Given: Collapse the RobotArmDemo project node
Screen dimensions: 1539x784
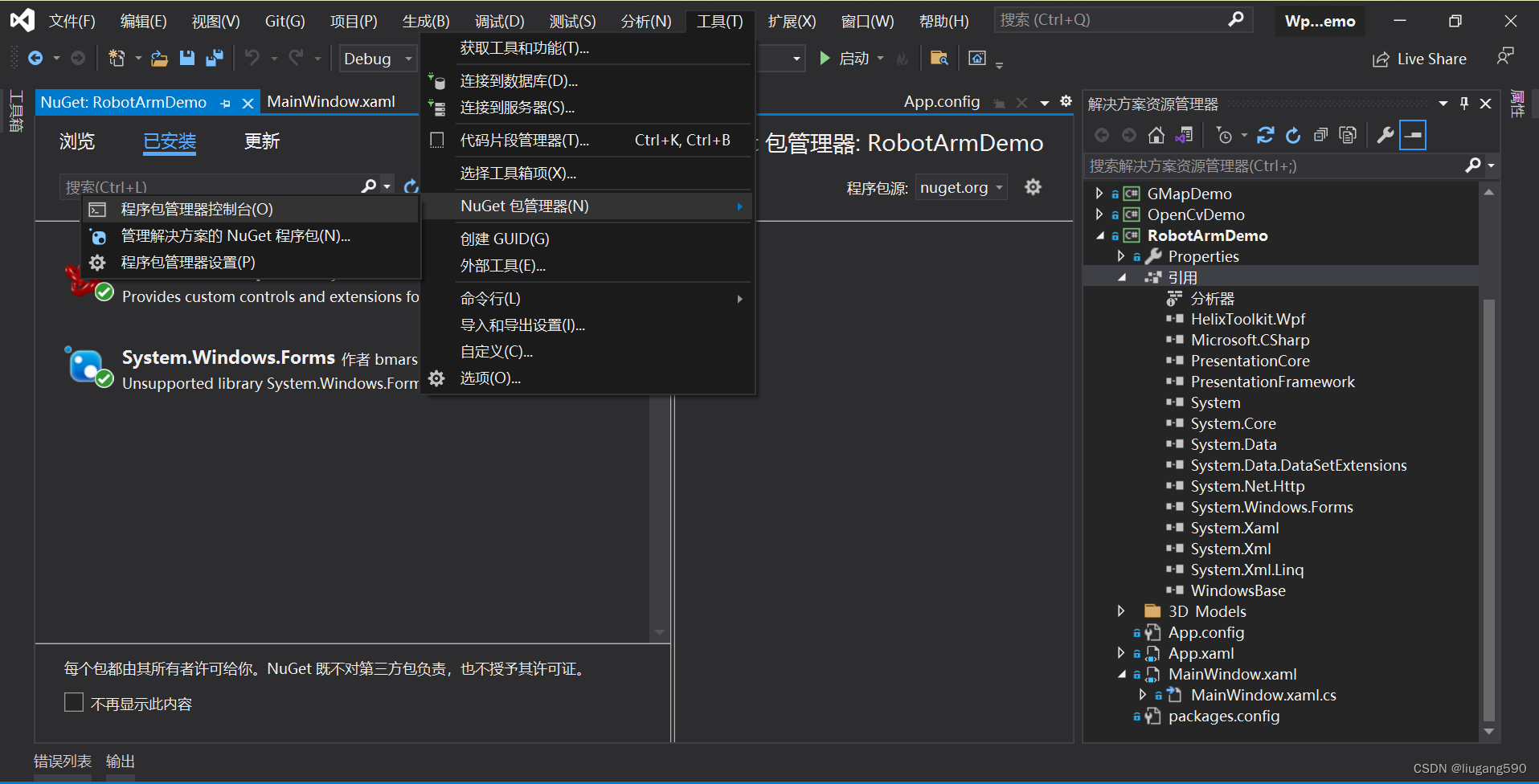Looking at the screenshot, I should [x=1099, y=235].
